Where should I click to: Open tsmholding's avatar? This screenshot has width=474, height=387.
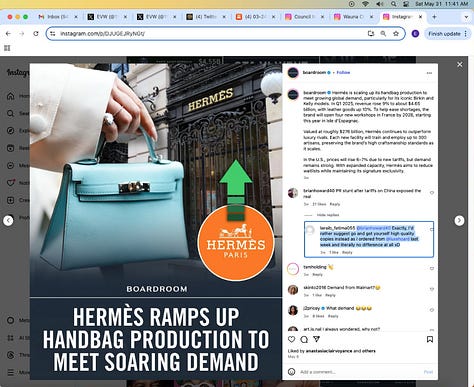coord(293,269)
